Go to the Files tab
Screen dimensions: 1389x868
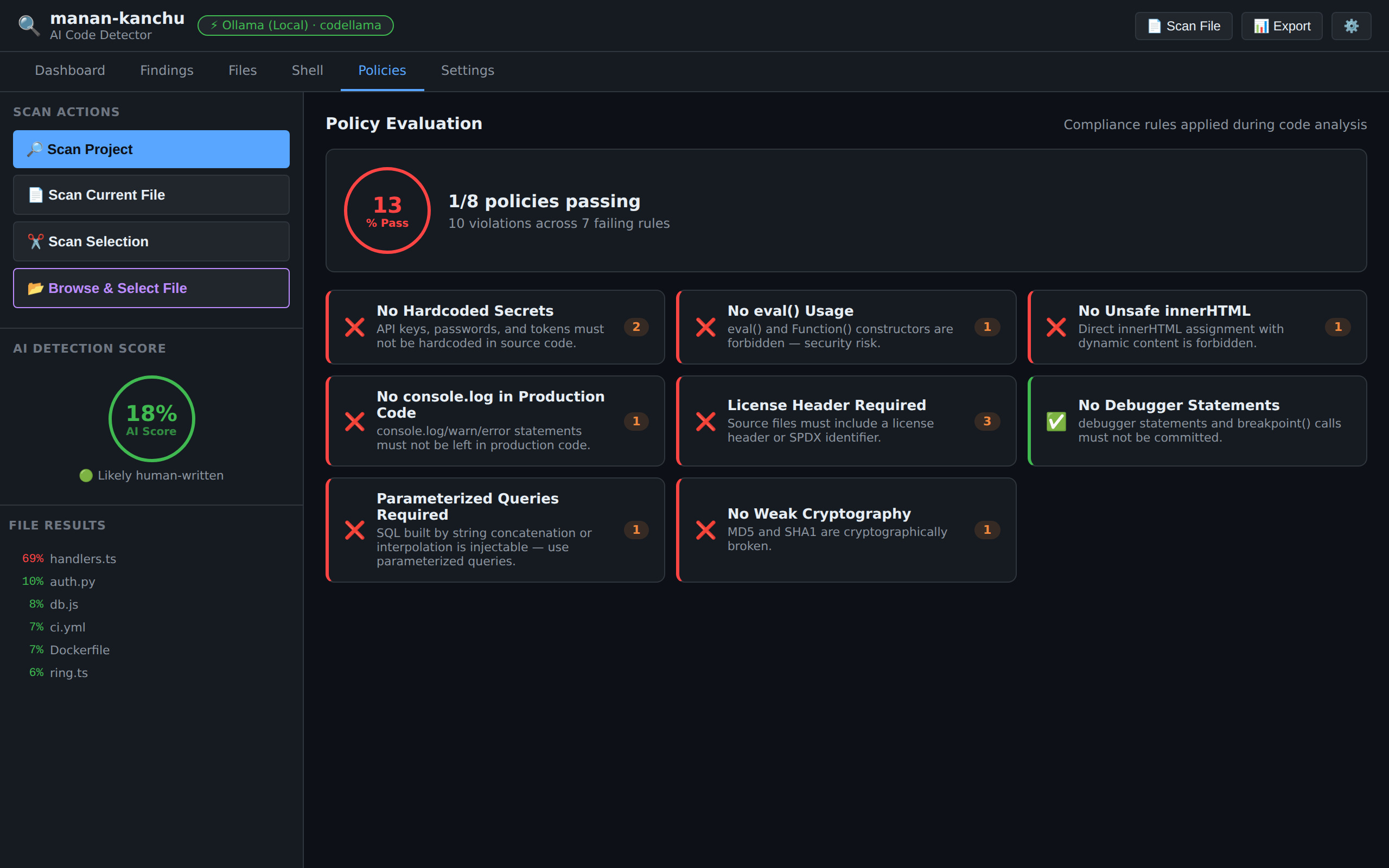(x=243, y=71)
